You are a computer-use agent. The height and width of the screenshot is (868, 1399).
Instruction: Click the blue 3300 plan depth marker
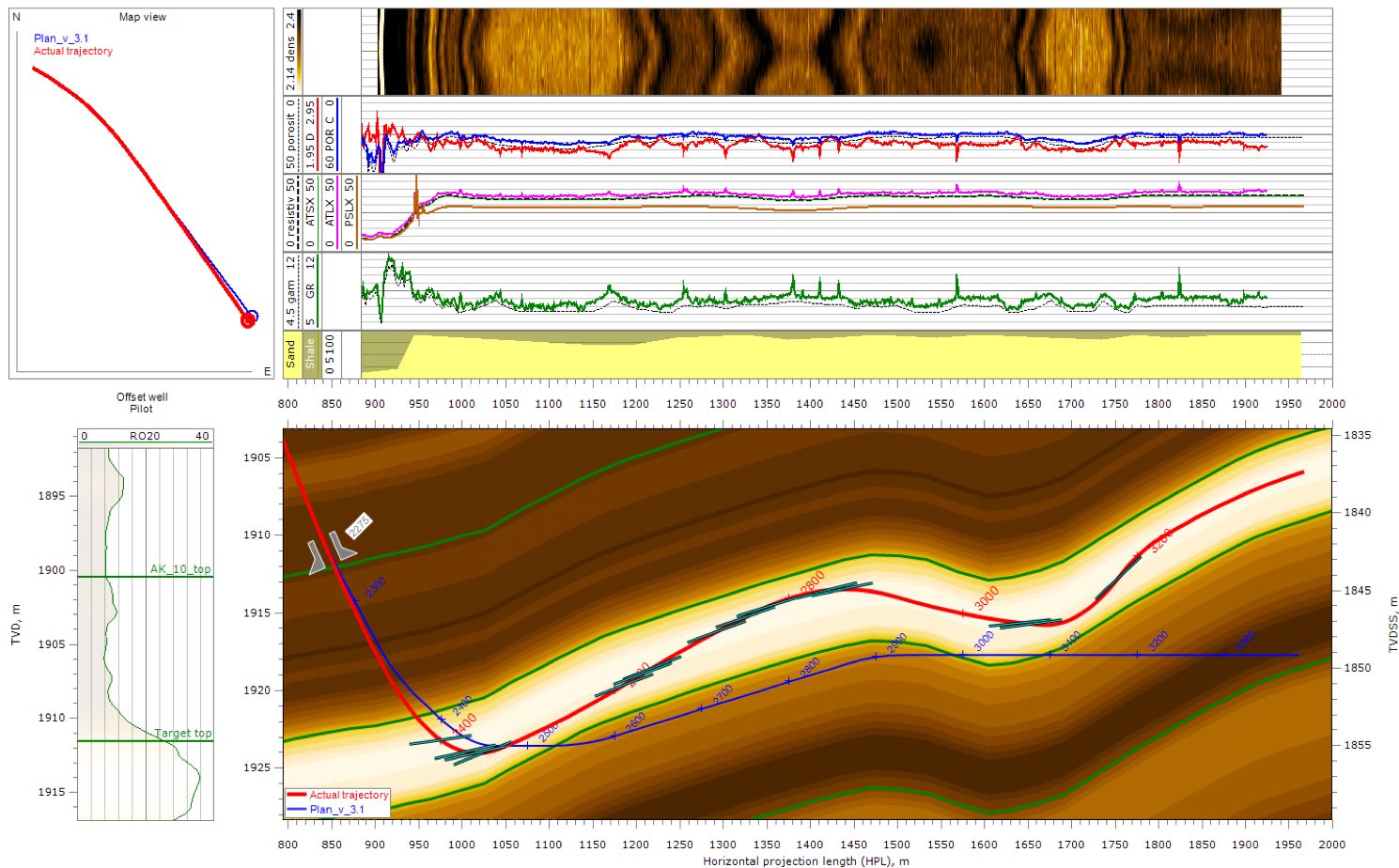1245,643
